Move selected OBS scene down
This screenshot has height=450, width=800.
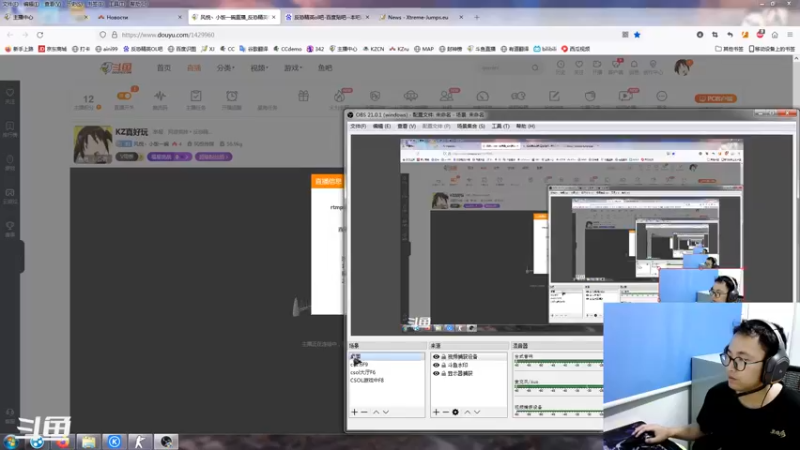click(386, 412)
